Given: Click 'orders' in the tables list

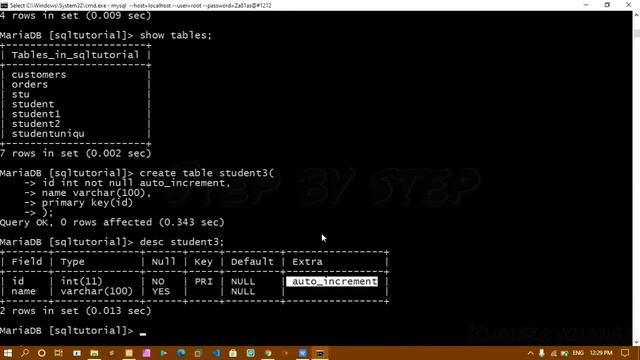Looking at the screenshot, I should pyautogui.click(x=30, y=84).
